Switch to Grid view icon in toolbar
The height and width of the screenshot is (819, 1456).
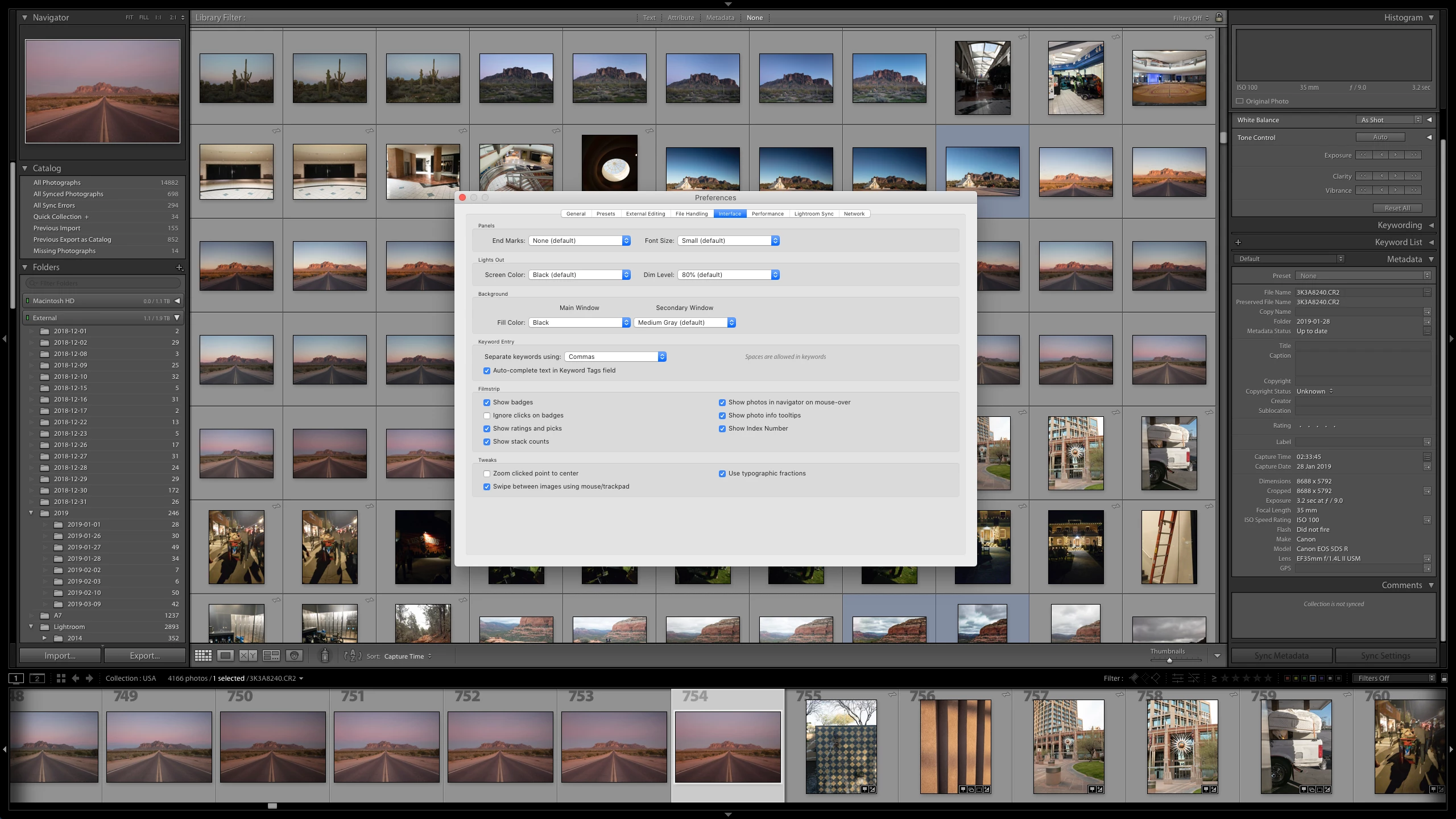pyautogui.click(x=203, y=656)
